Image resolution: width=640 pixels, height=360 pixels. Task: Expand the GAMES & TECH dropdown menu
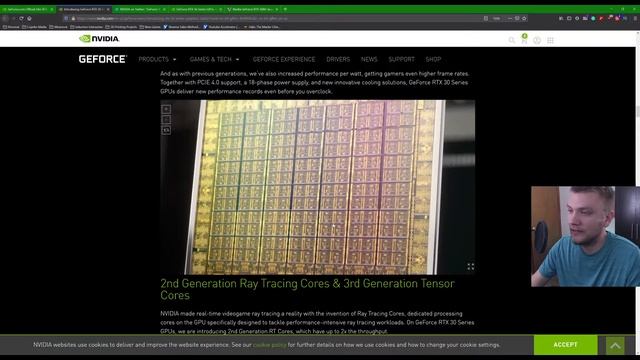214,60
